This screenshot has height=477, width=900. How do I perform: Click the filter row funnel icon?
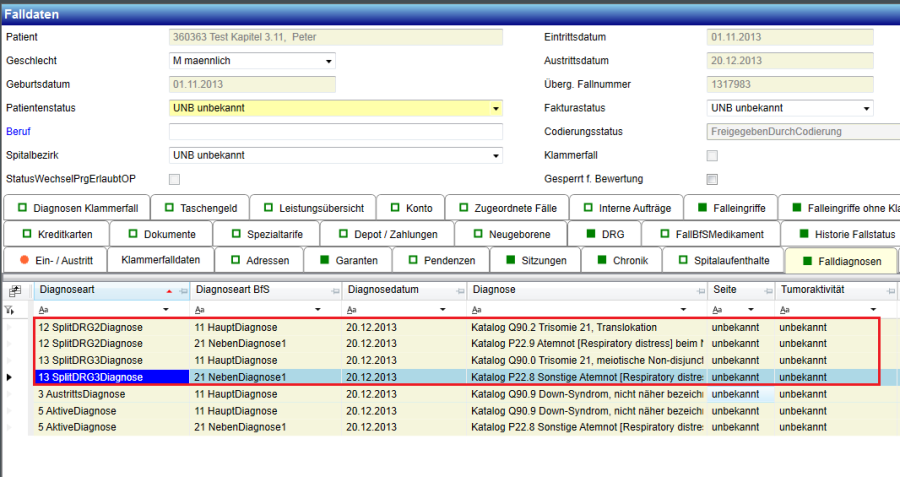9,310
